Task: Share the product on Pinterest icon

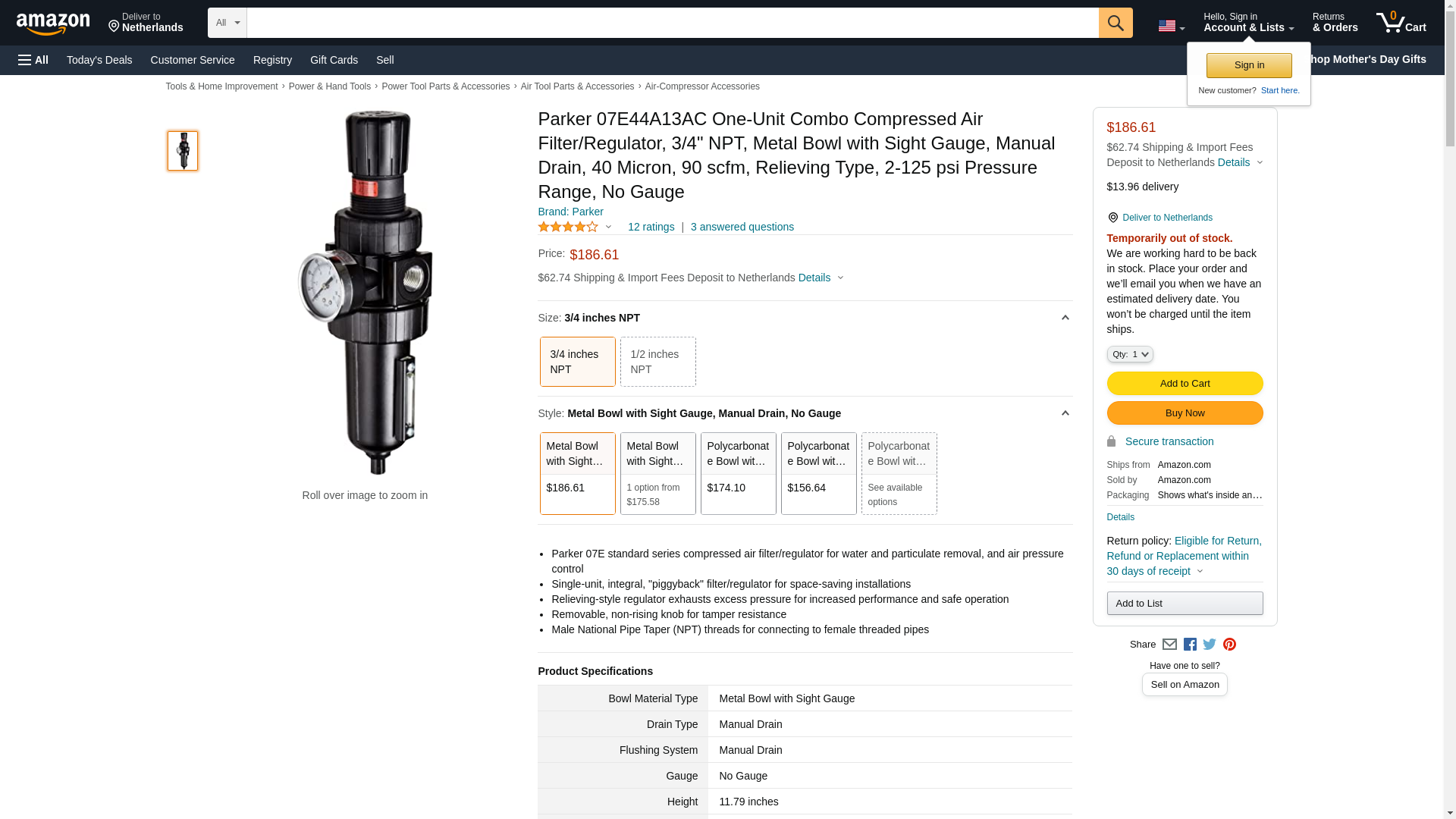Action: coord(1229,645)
